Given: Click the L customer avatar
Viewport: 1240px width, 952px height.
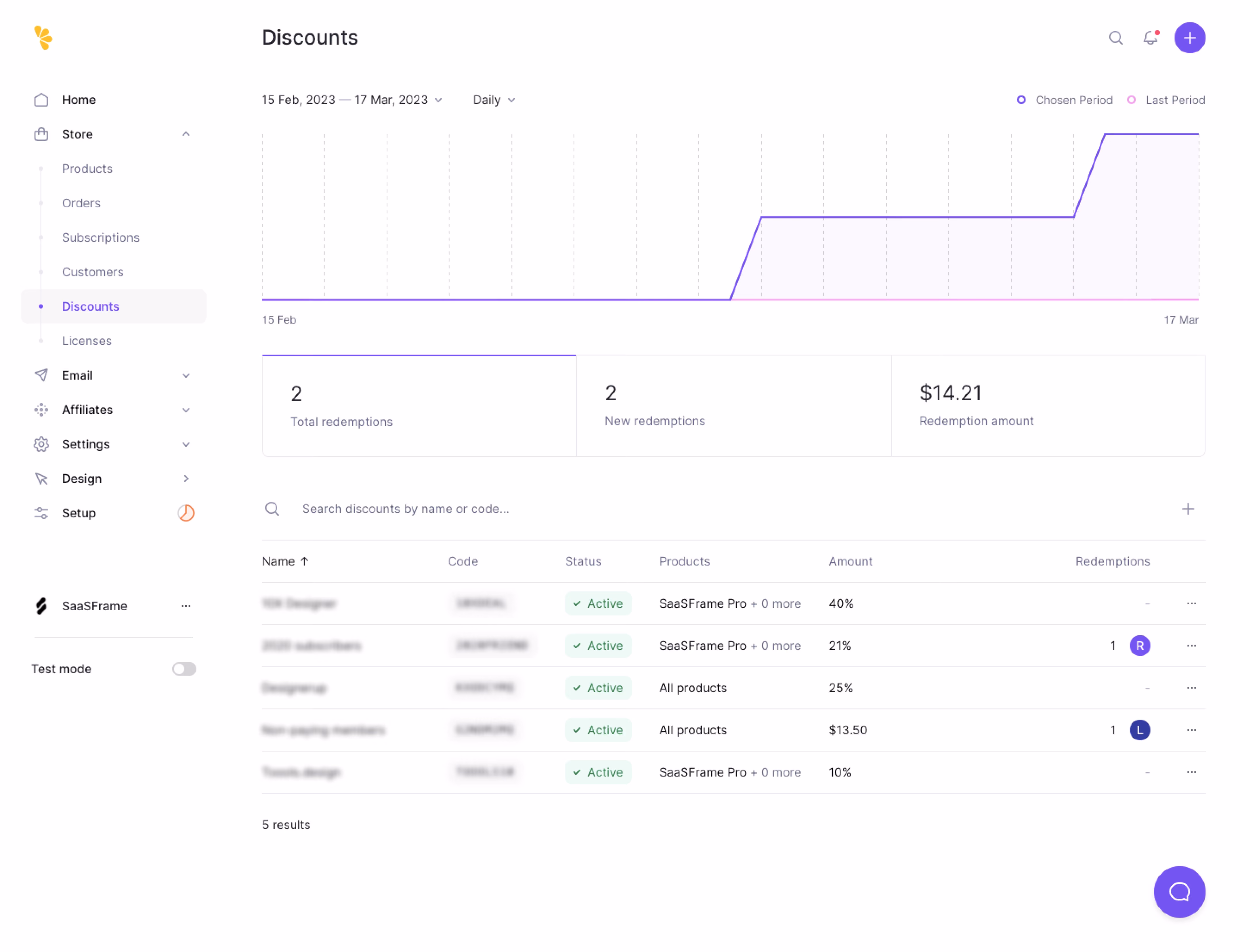Looking at the screenshot, I should coord(1140,730).
